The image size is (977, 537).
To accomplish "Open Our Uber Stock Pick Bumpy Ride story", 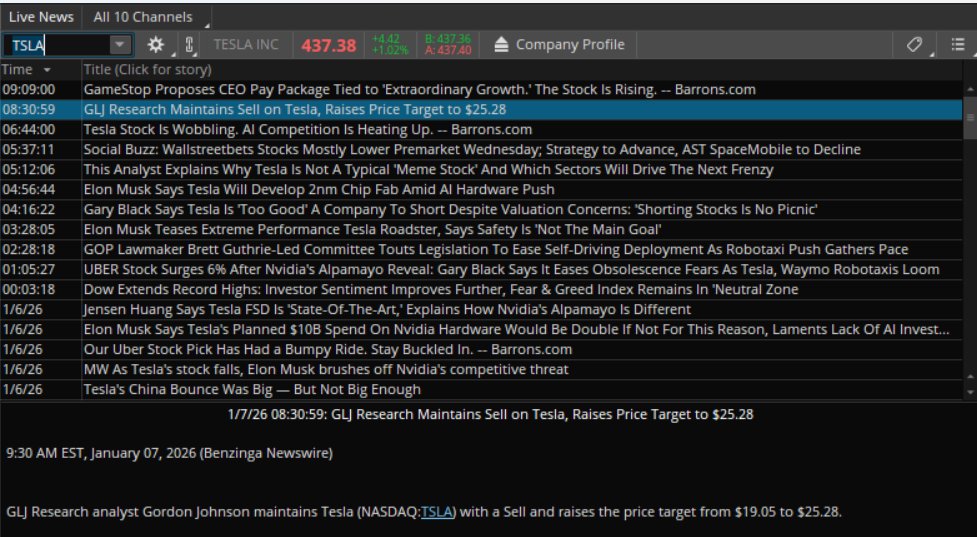I will [328, 349].
